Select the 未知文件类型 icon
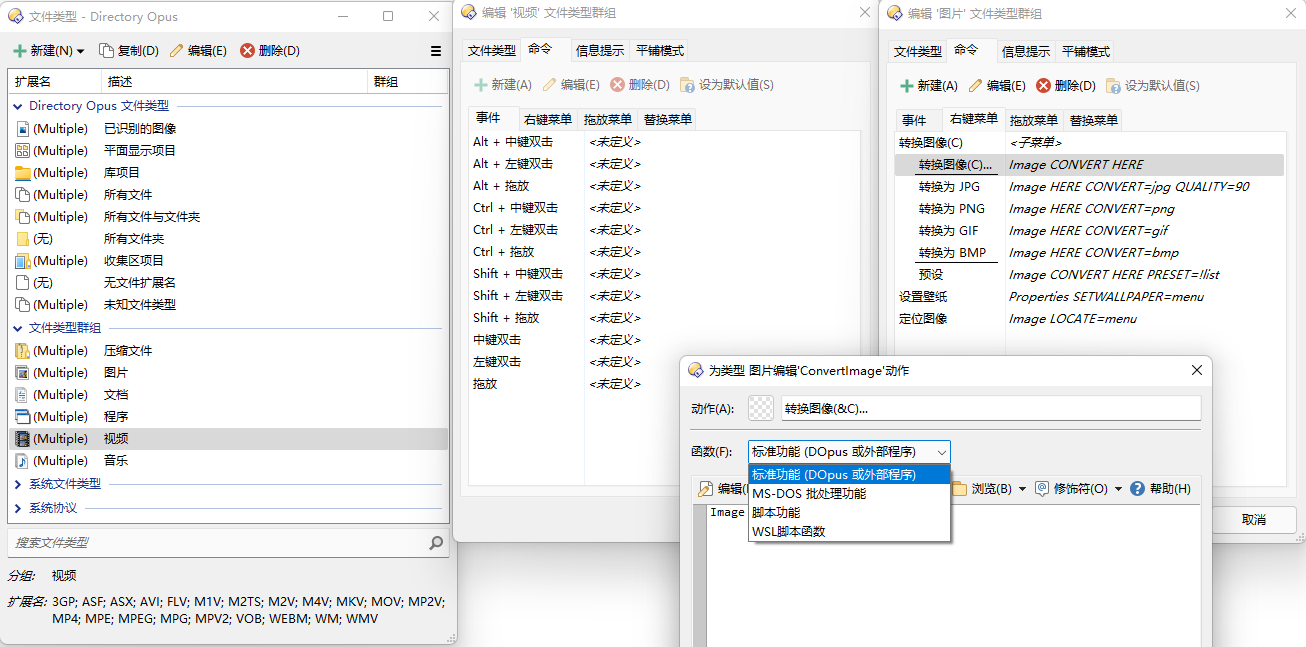Screen dimensions: 1306x647 (x=23, y=305)
